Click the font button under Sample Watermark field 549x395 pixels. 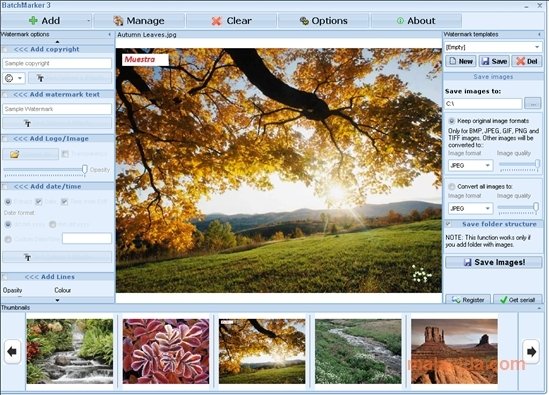pyautogui.click(x=57, y=123)
